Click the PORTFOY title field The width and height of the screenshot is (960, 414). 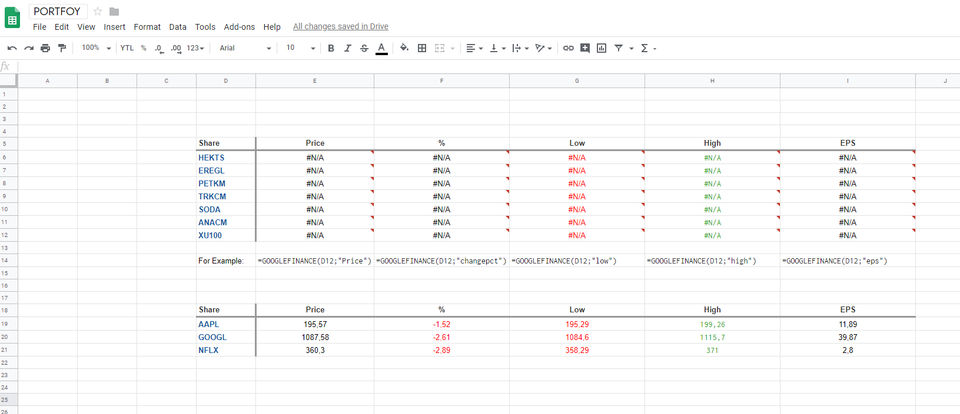(58, 11)
